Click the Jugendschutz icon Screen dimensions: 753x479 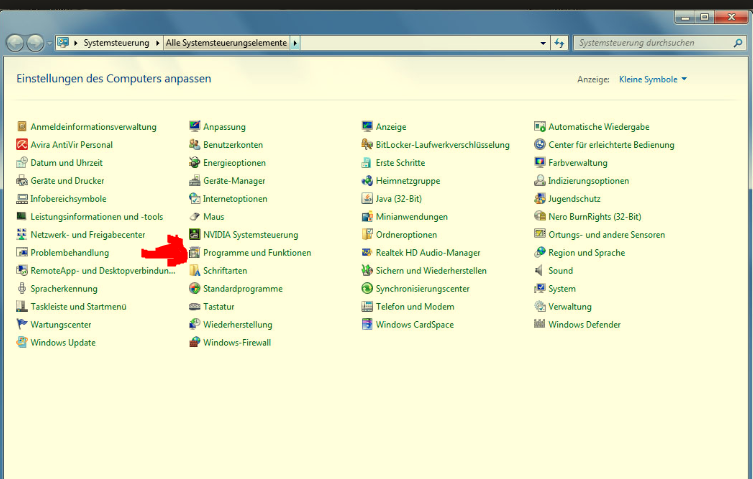(x=540, y=198)
